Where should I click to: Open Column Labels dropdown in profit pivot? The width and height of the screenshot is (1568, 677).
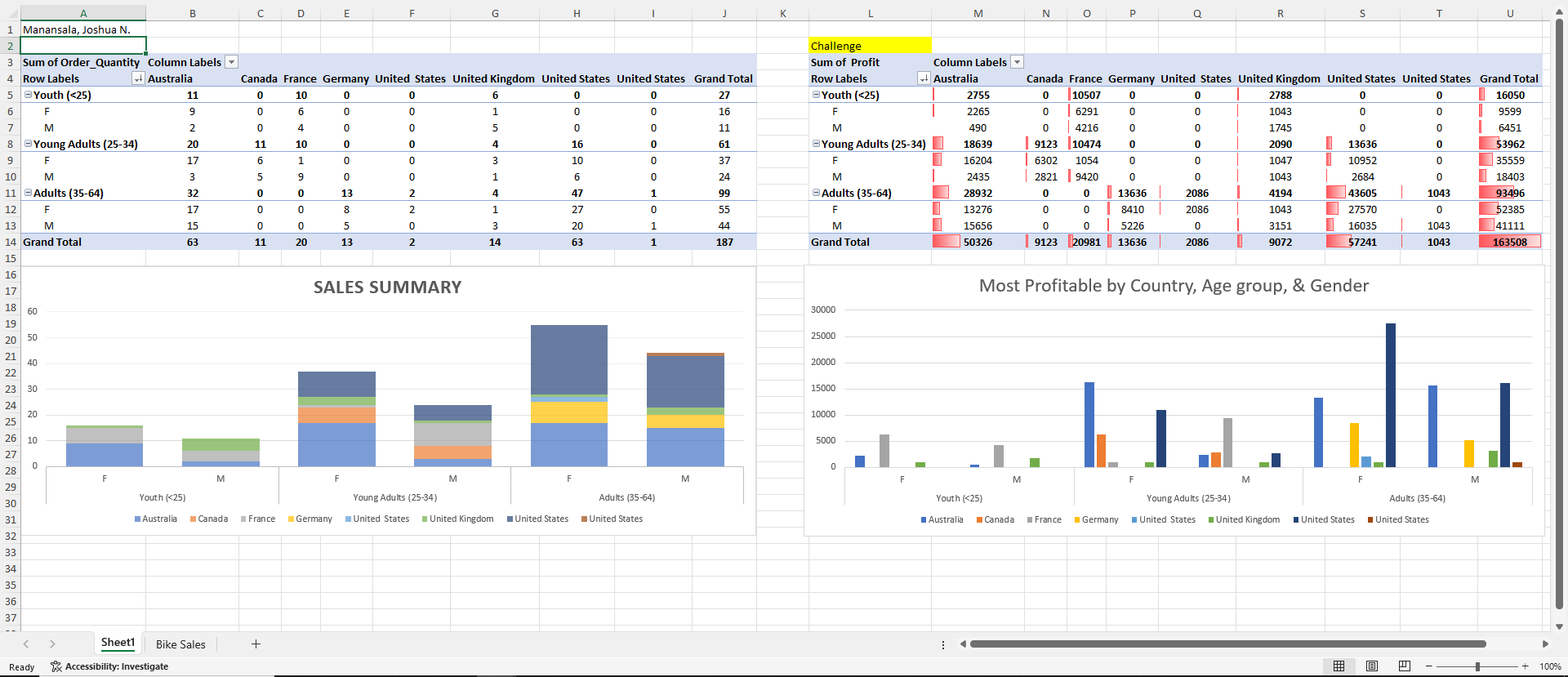click(x=1018, y=62)
